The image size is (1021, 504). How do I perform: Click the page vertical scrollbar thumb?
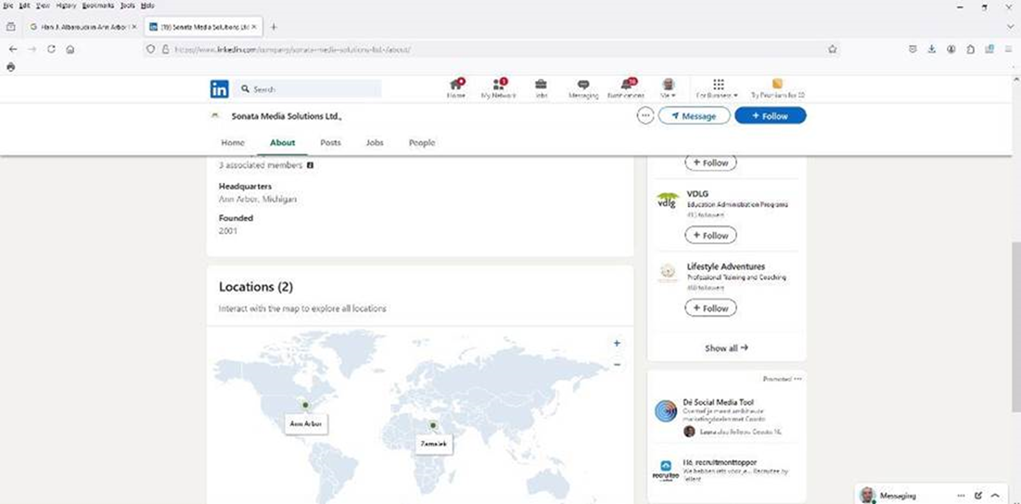tap(1016, 327)
